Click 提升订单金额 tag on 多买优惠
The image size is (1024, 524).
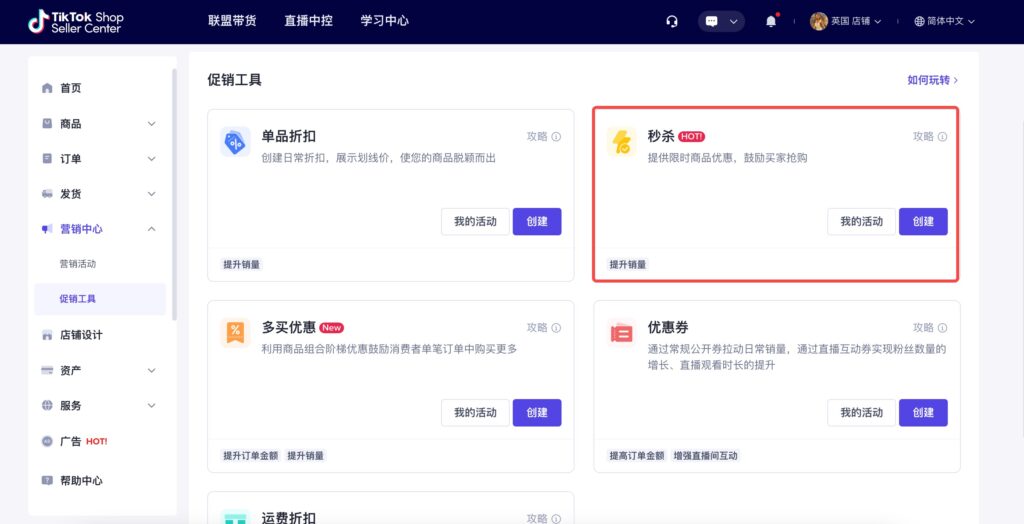250,455
